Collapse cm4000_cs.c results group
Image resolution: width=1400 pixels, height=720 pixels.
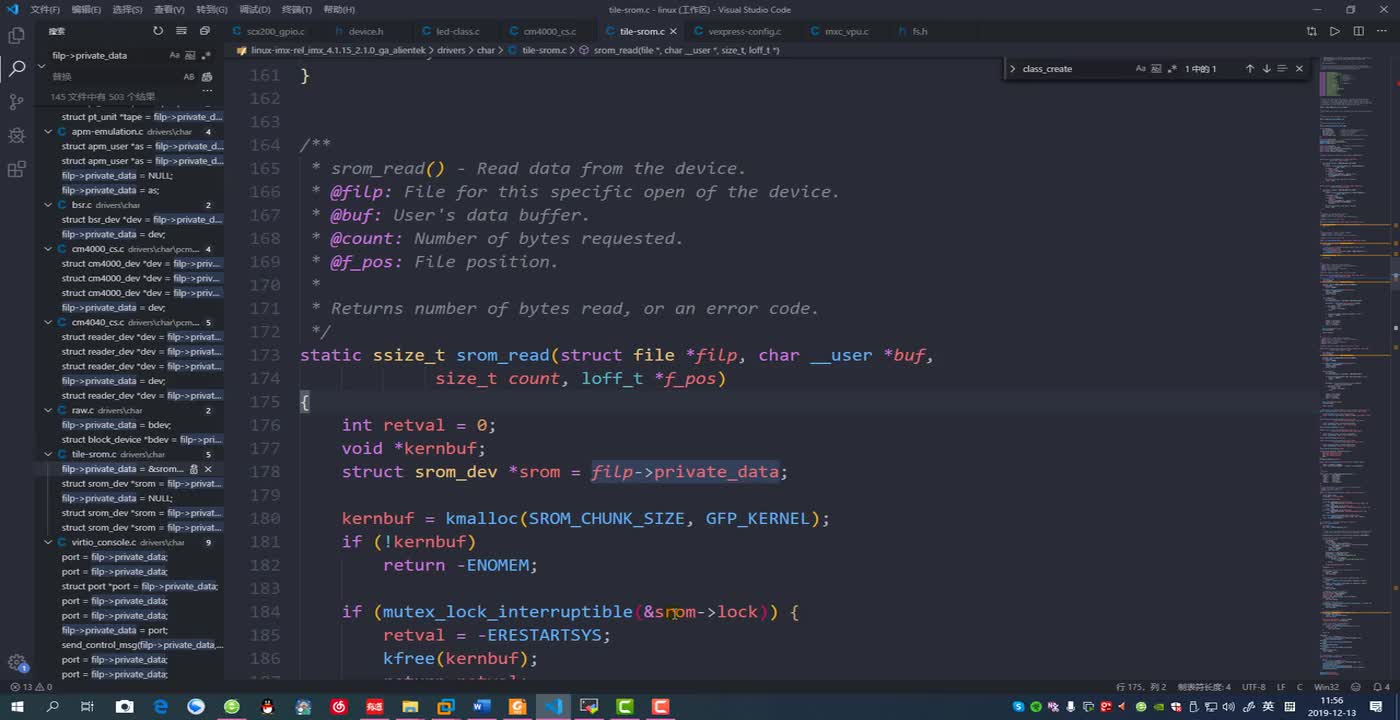[x=48, y=249]
